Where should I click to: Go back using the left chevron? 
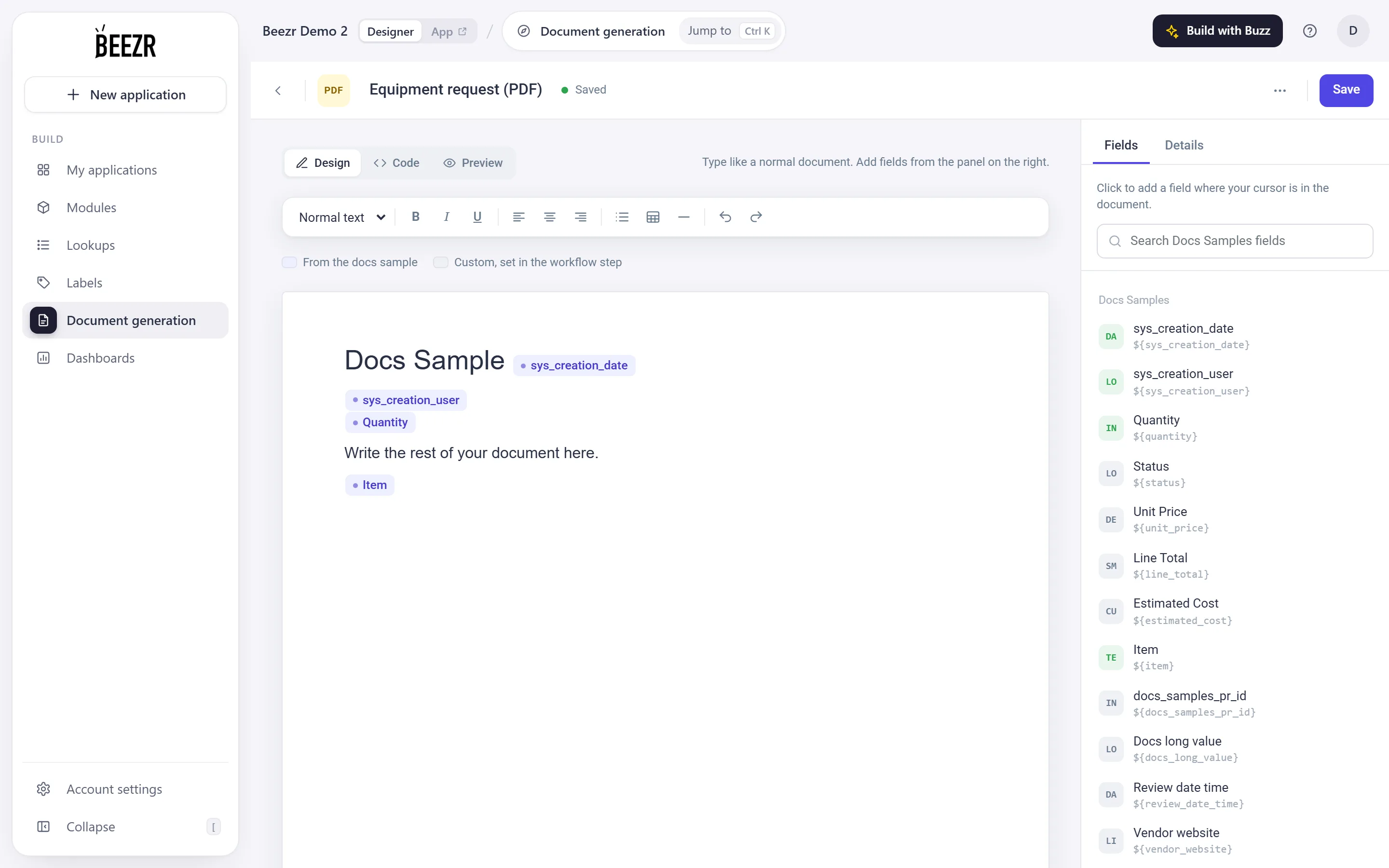(278, 91)
